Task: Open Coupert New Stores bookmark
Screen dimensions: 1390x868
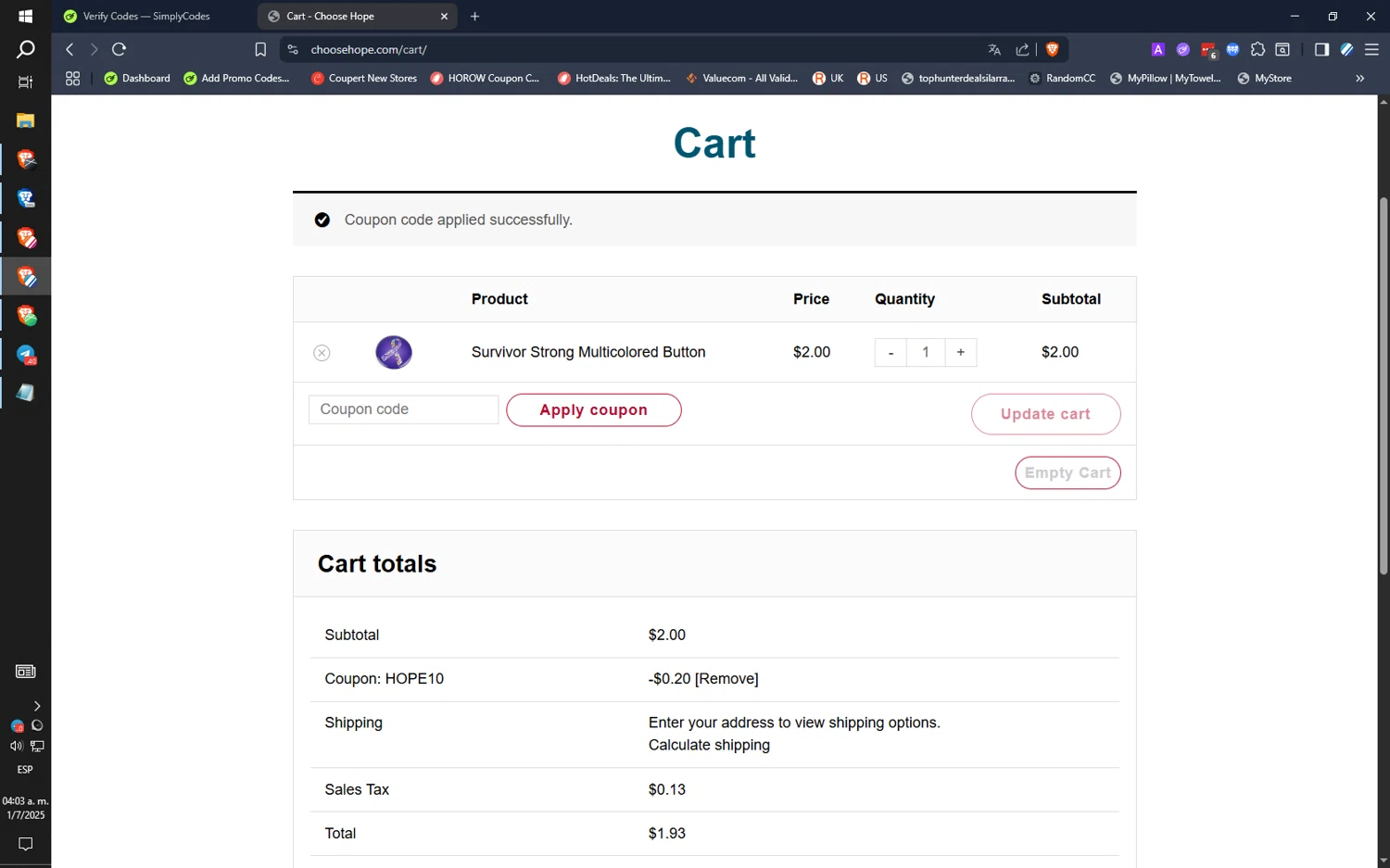Action: 364,79
